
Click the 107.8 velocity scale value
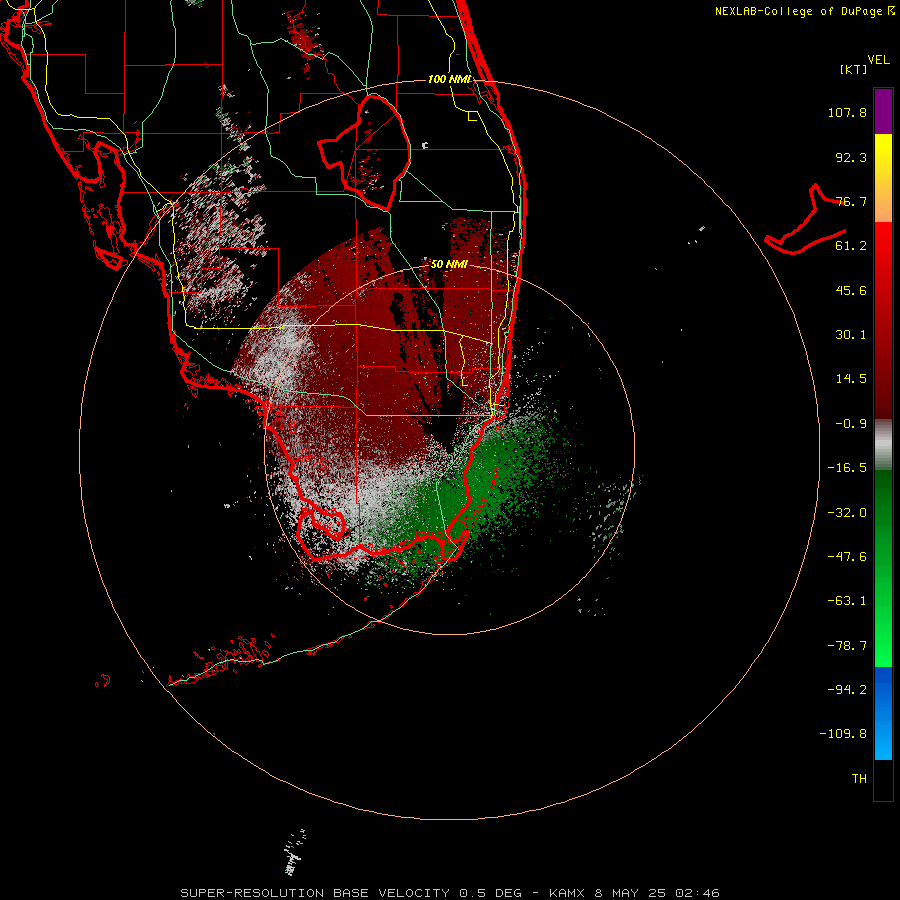tap(847, 112)
